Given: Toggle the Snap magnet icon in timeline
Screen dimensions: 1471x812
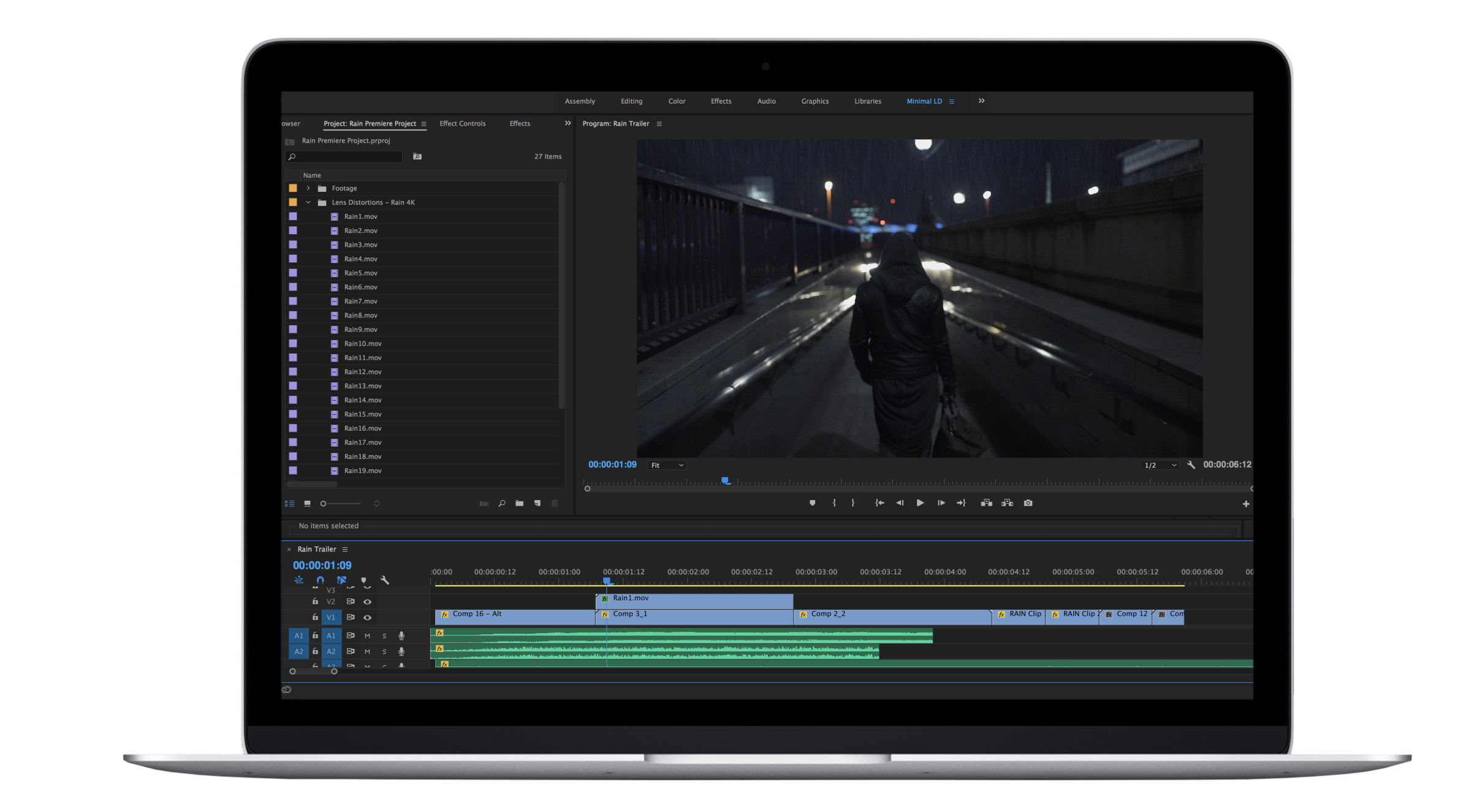Looking at the screenshot, I should tap(320, 580).
